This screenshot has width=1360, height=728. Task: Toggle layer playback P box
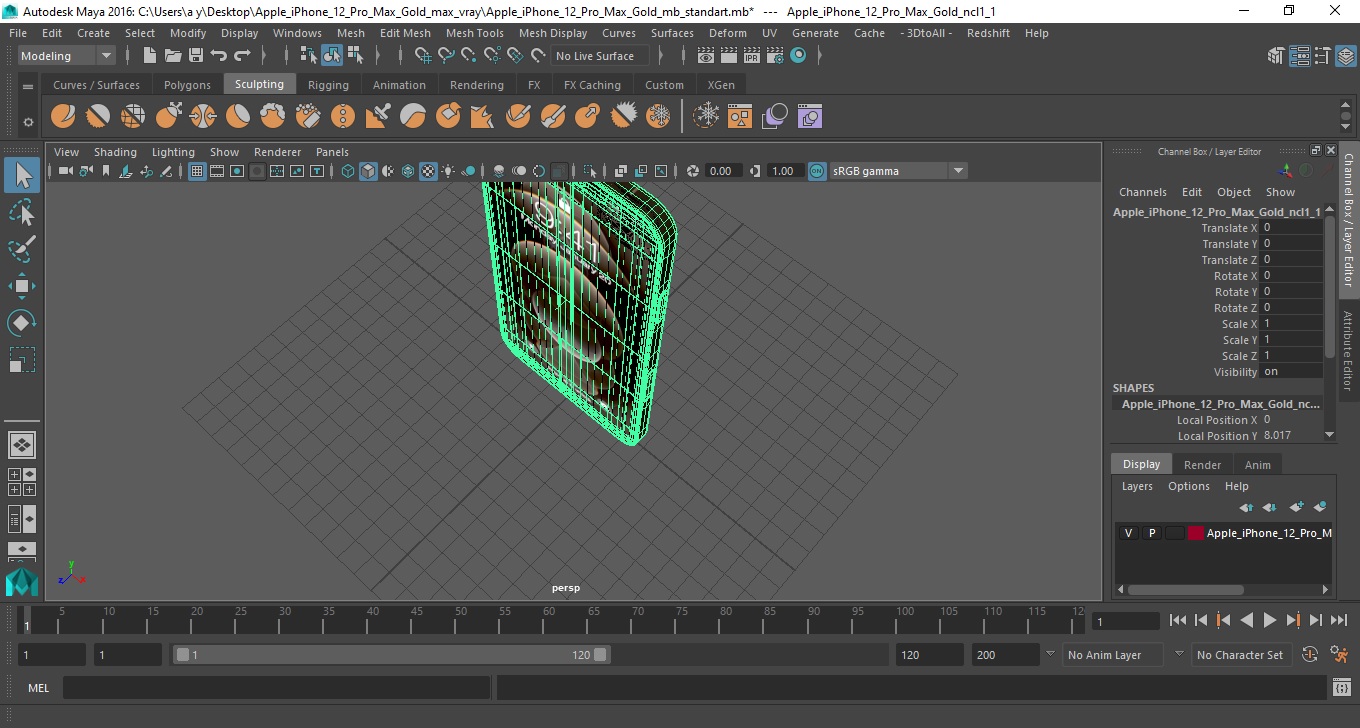[x=1152, y=533]
